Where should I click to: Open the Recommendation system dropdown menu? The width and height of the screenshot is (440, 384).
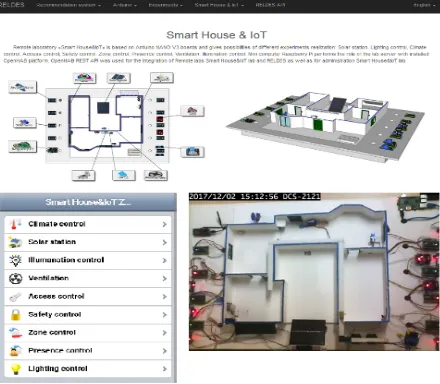pyautogui.click(x=69, y=5)
